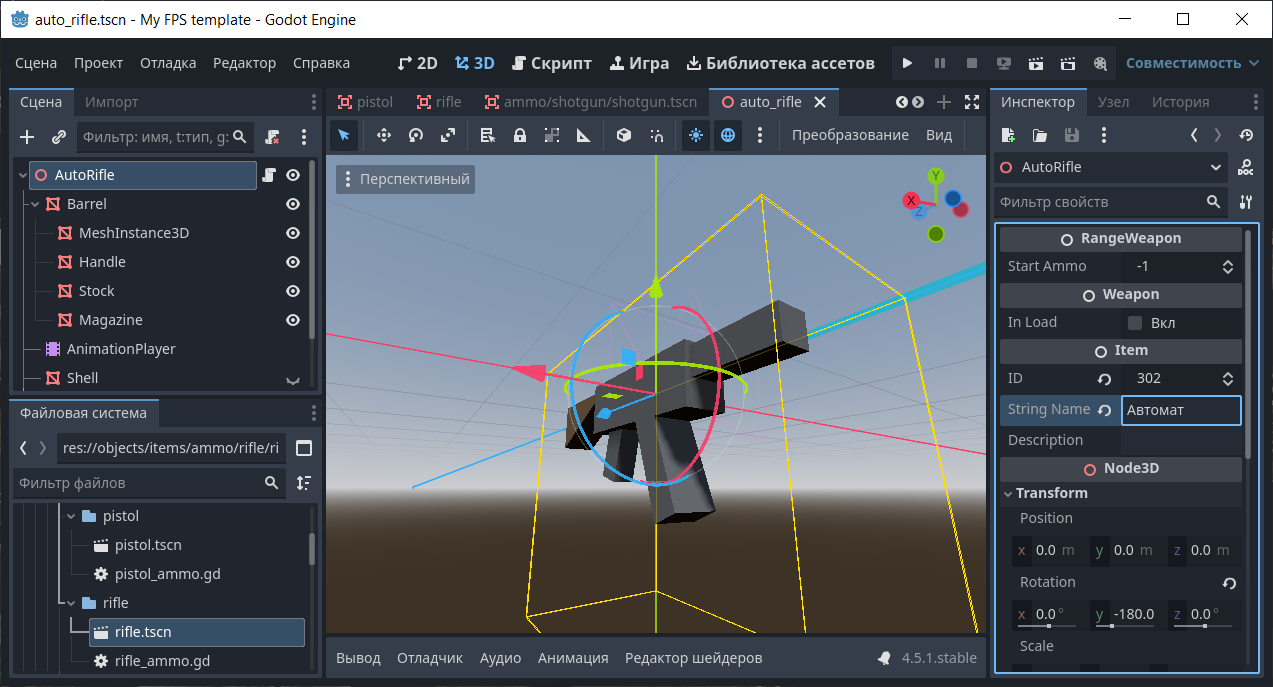Open the Проект menu
Screen dimensions: 1273x687
[98, 63]
